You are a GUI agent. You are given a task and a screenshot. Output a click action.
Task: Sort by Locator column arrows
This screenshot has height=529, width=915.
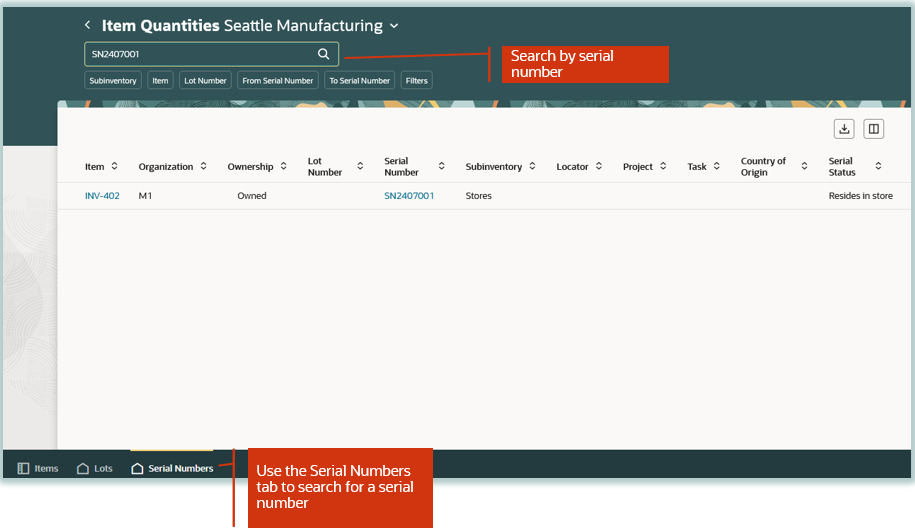coord(599,166)
